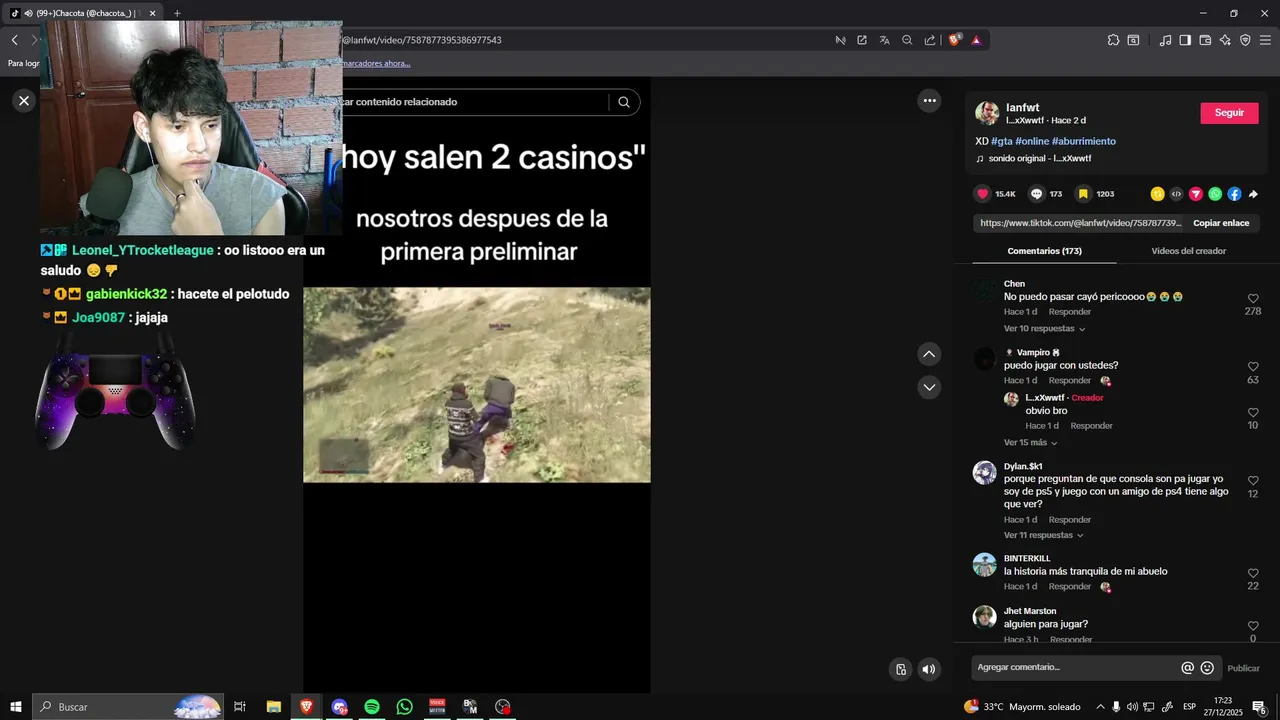Click the search magnifier icon above the video
The width and height of the screenshot is (1280, 720).
point(624,102)
